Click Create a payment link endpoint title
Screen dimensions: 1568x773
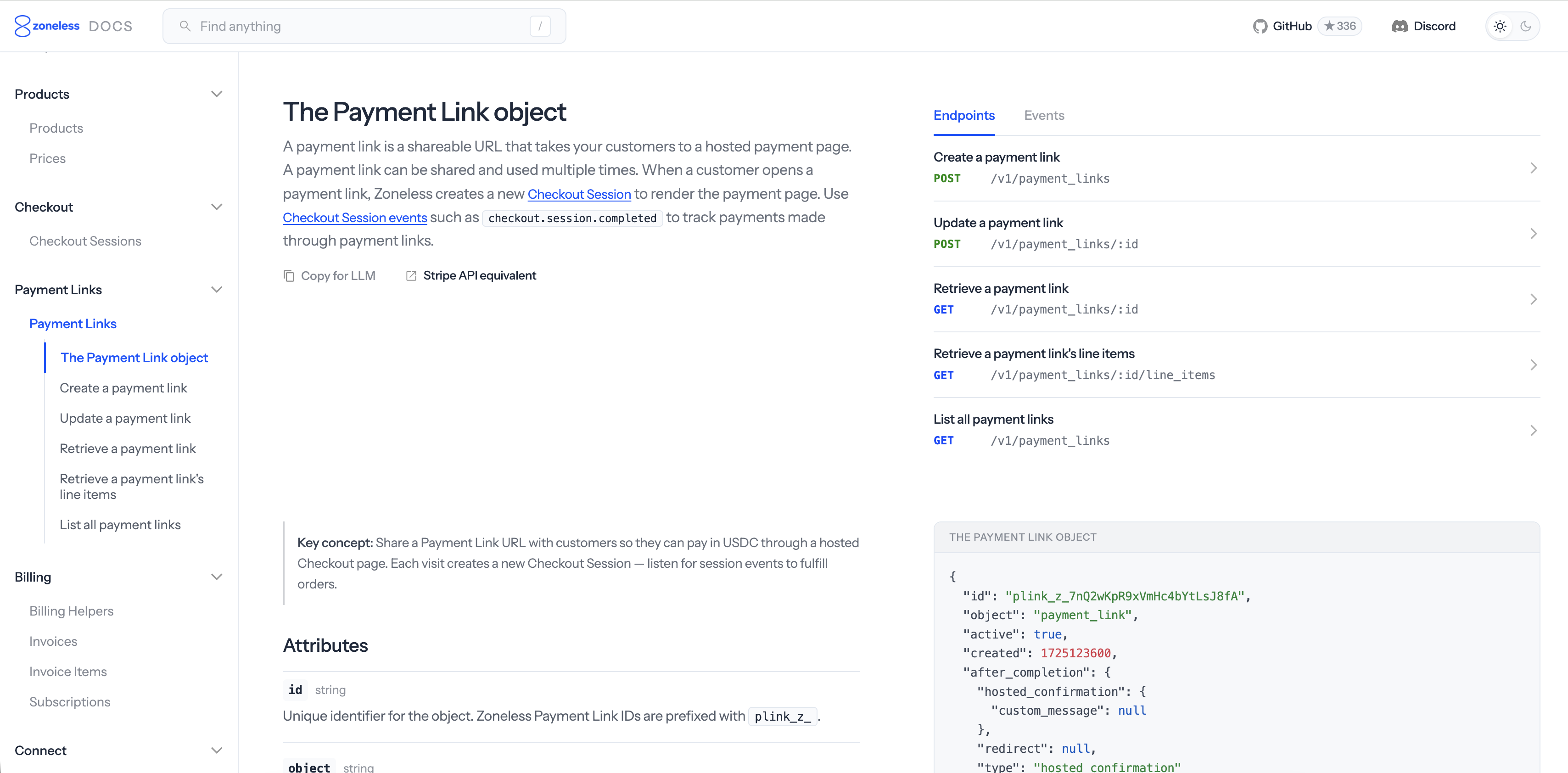(x=997, y=157)
